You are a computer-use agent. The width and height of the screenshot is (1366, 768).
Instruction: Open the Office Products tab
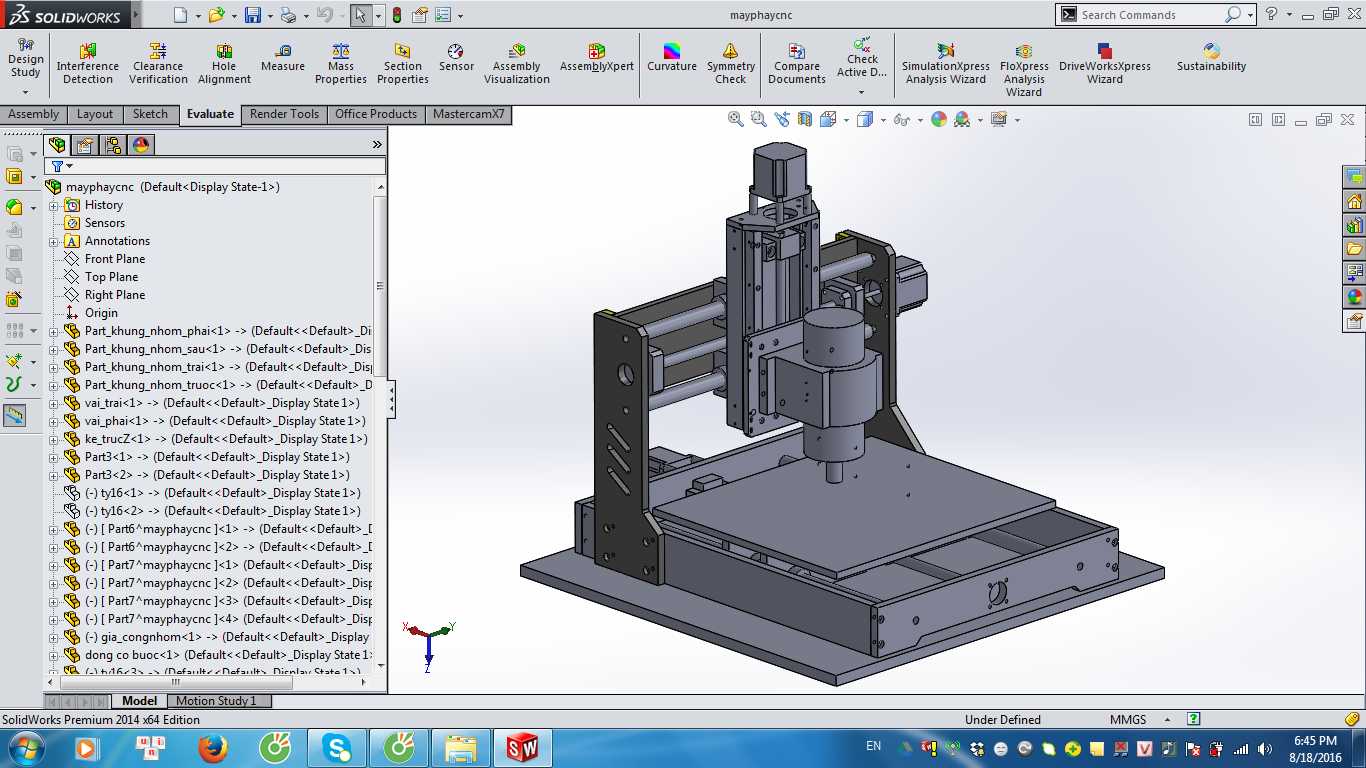(376, 114)
